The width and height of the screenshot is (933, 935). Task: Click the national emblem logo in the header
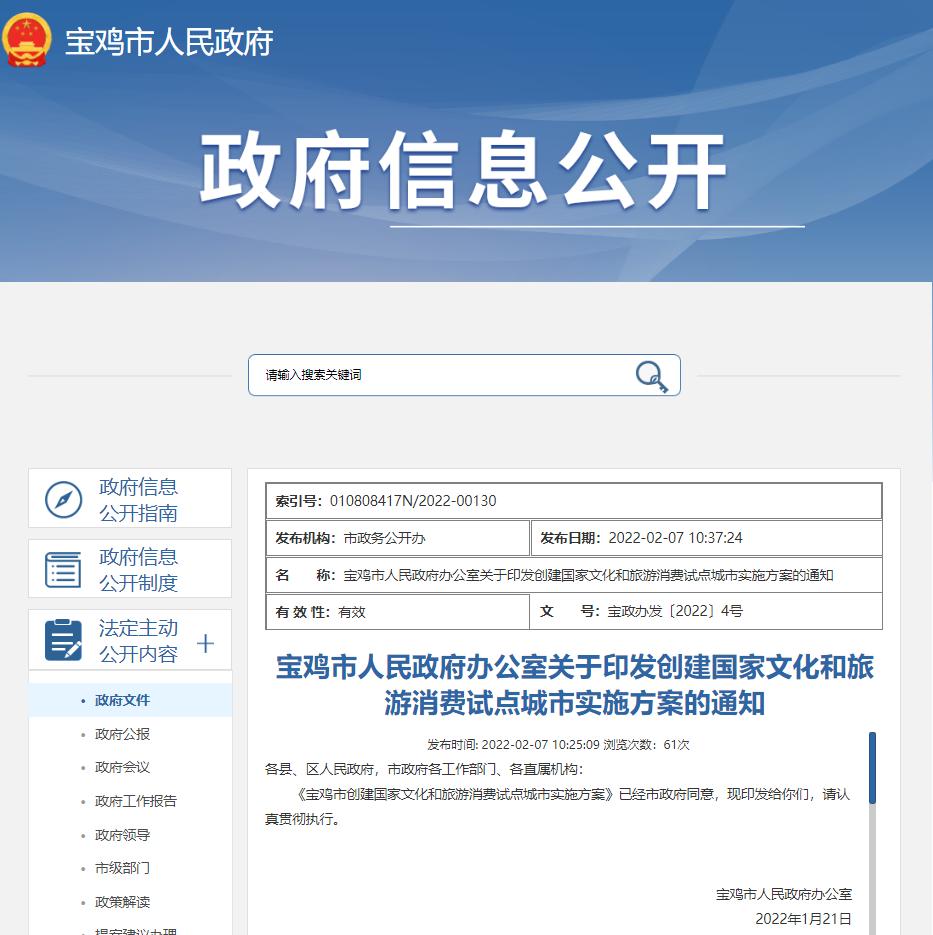click(27, 41)
